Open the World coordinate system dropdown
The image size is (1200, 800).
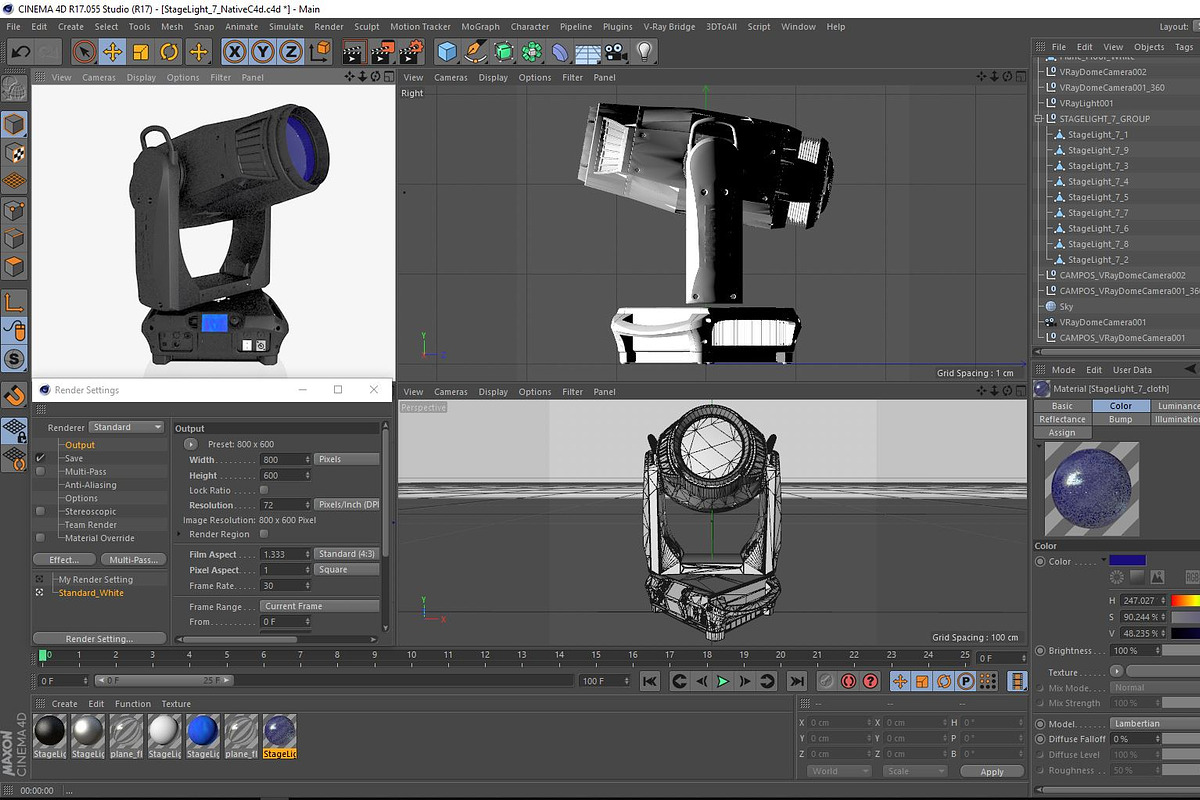coord(840,771)
